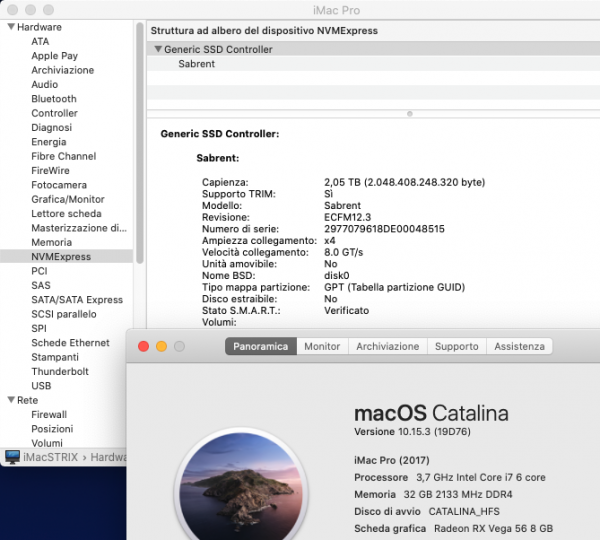Image resolution: width=600 pixels, height=540 pixels.
Task: Select Diagnosi in the sidebar
Action: [x=51, y=127]
